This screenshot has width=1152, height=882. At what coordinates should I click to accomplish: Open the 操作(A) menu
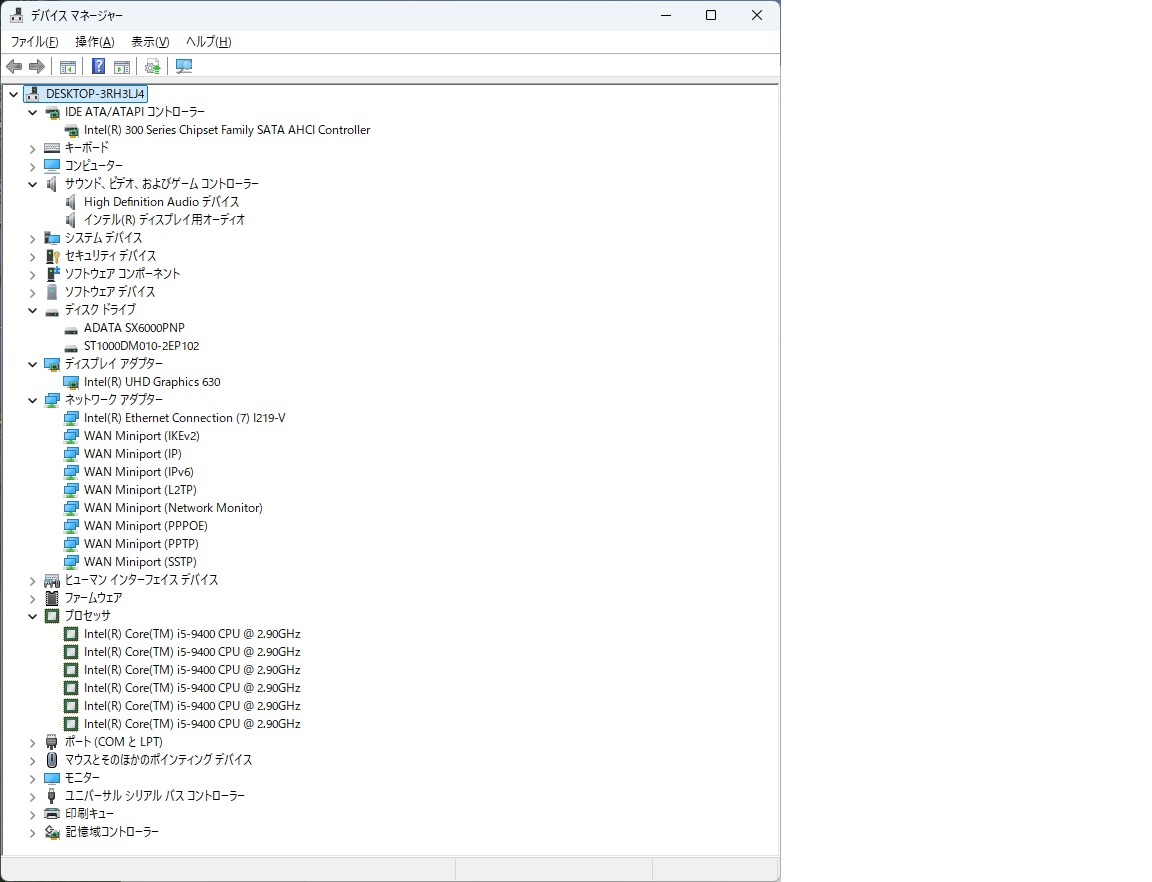[94, 42]
